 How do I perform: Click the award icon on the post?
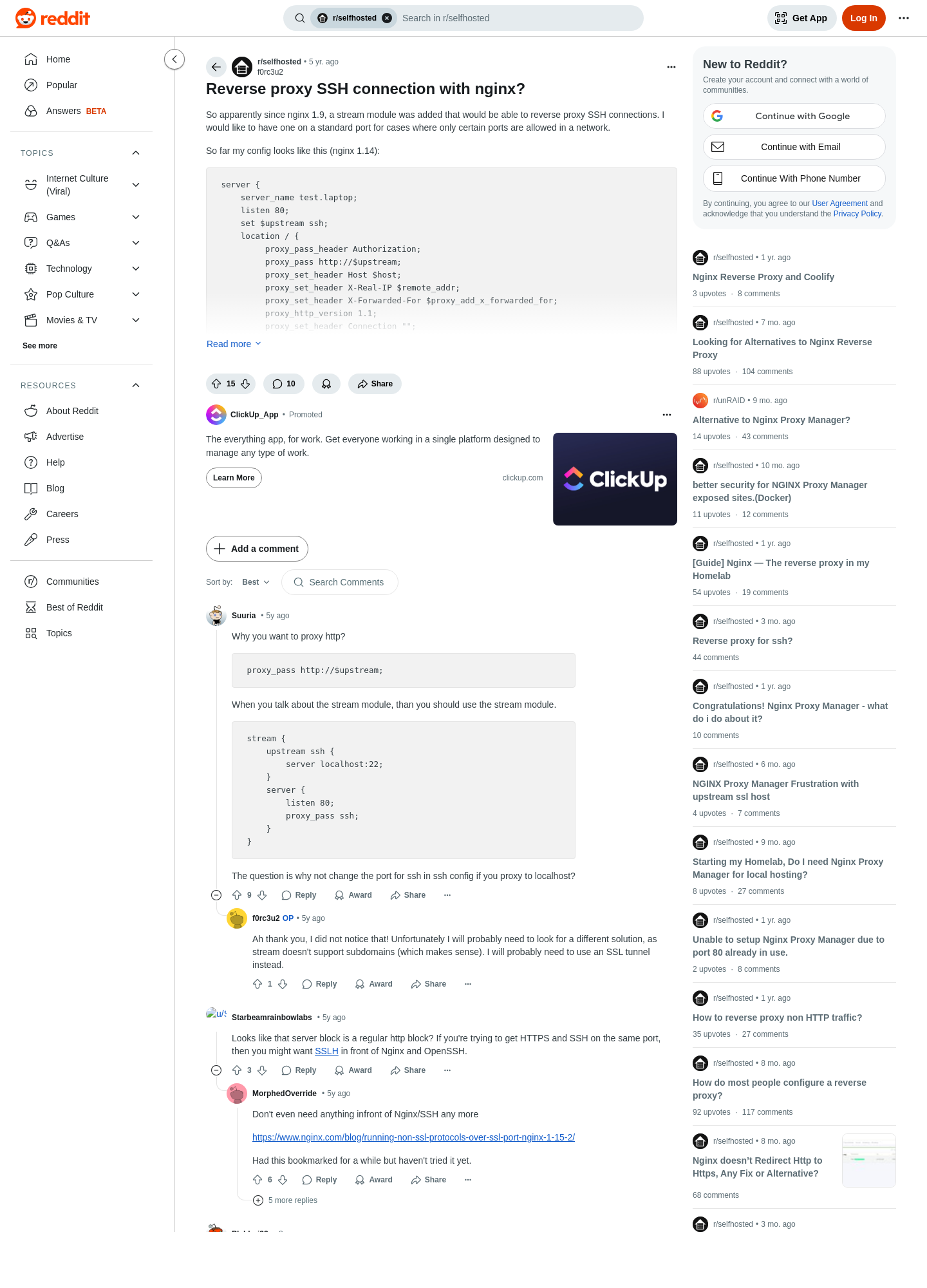pyautogui.click(x=326, y=384)
